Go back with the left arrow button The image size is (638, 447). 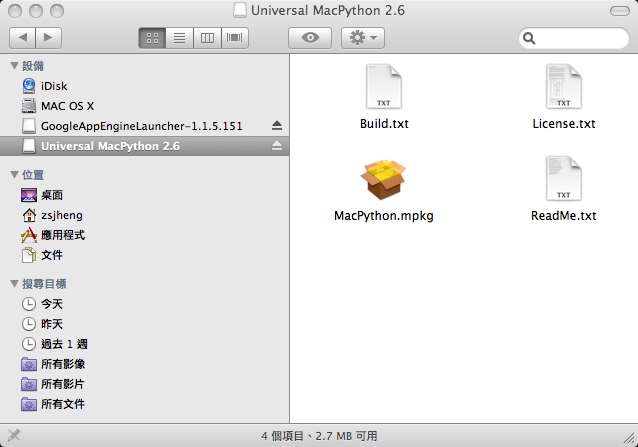click(x=22, y=38)
